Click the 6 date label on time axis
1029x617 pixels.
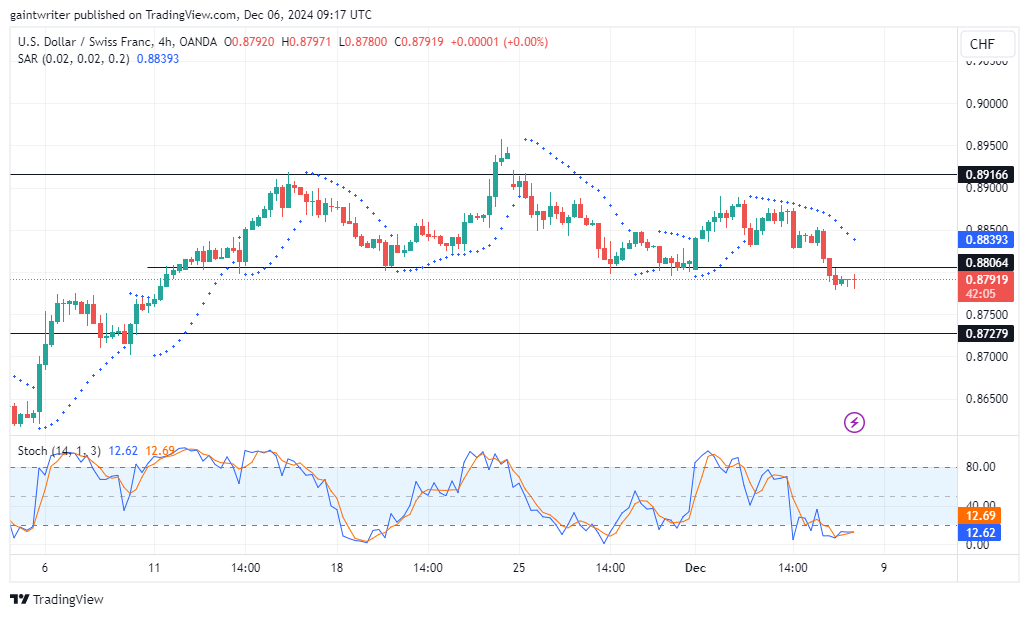click(x=45, y=568)
